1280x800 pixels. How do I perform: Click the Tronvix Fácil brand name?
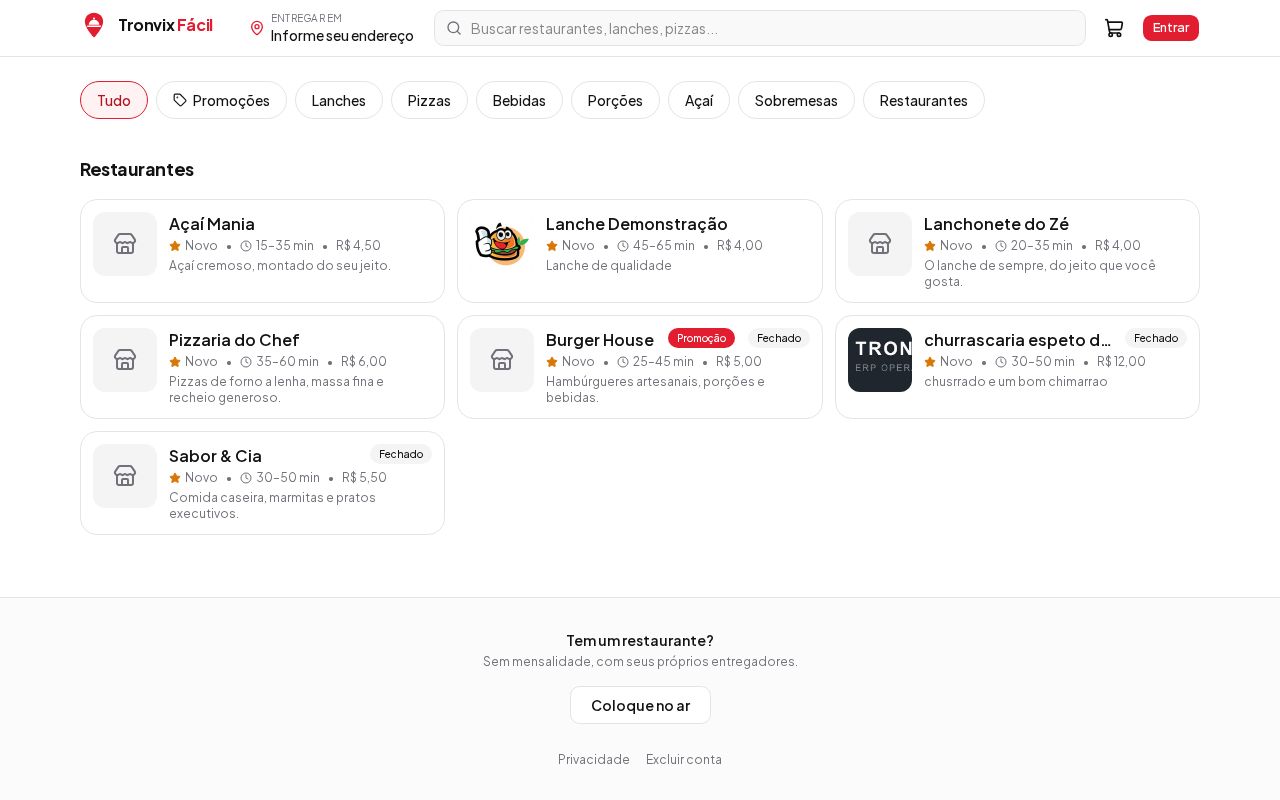tap(165, 25)
